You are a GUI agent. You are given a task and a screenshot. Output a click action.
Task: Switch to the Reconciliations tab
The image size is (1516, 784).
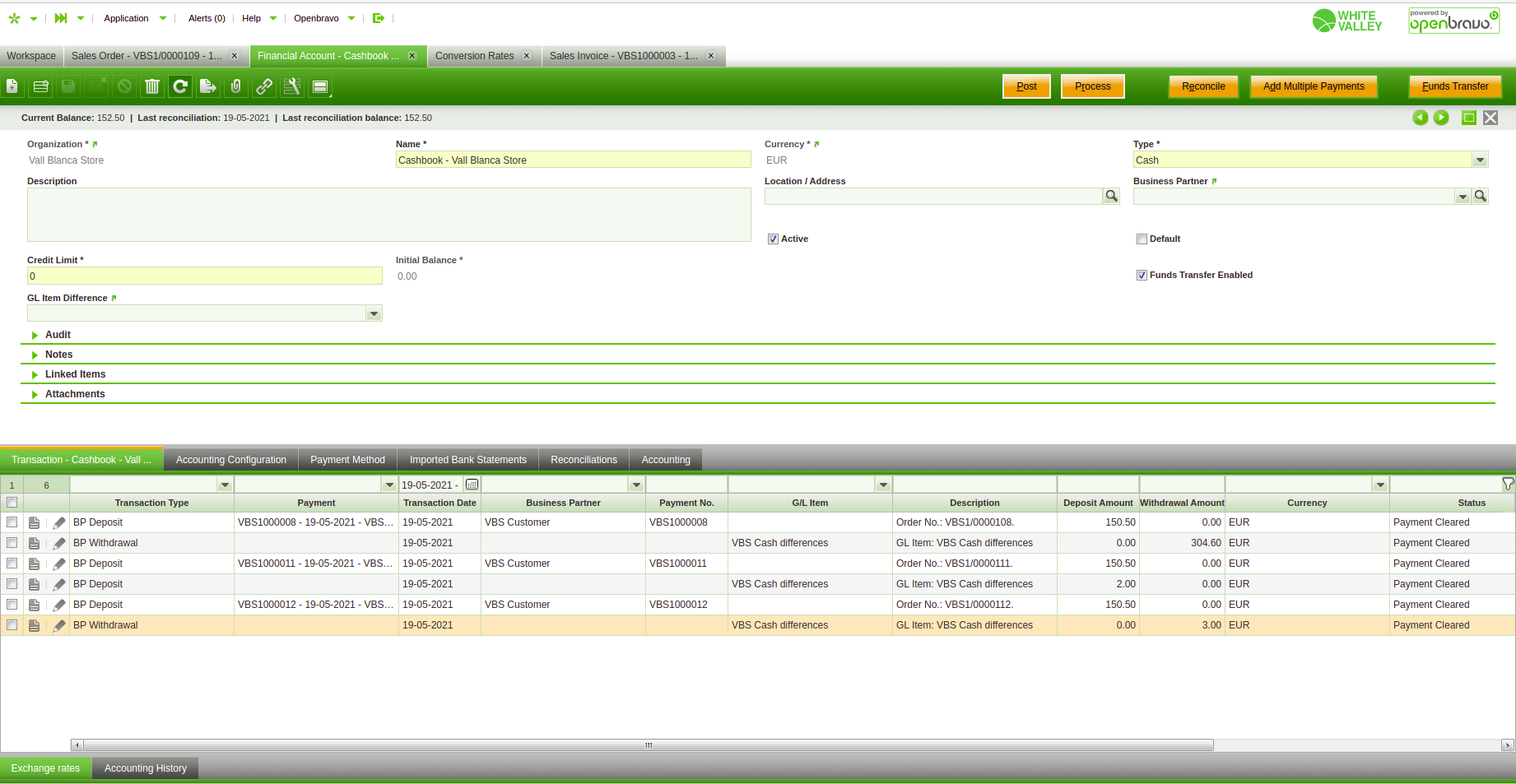(x=584, y=460)
